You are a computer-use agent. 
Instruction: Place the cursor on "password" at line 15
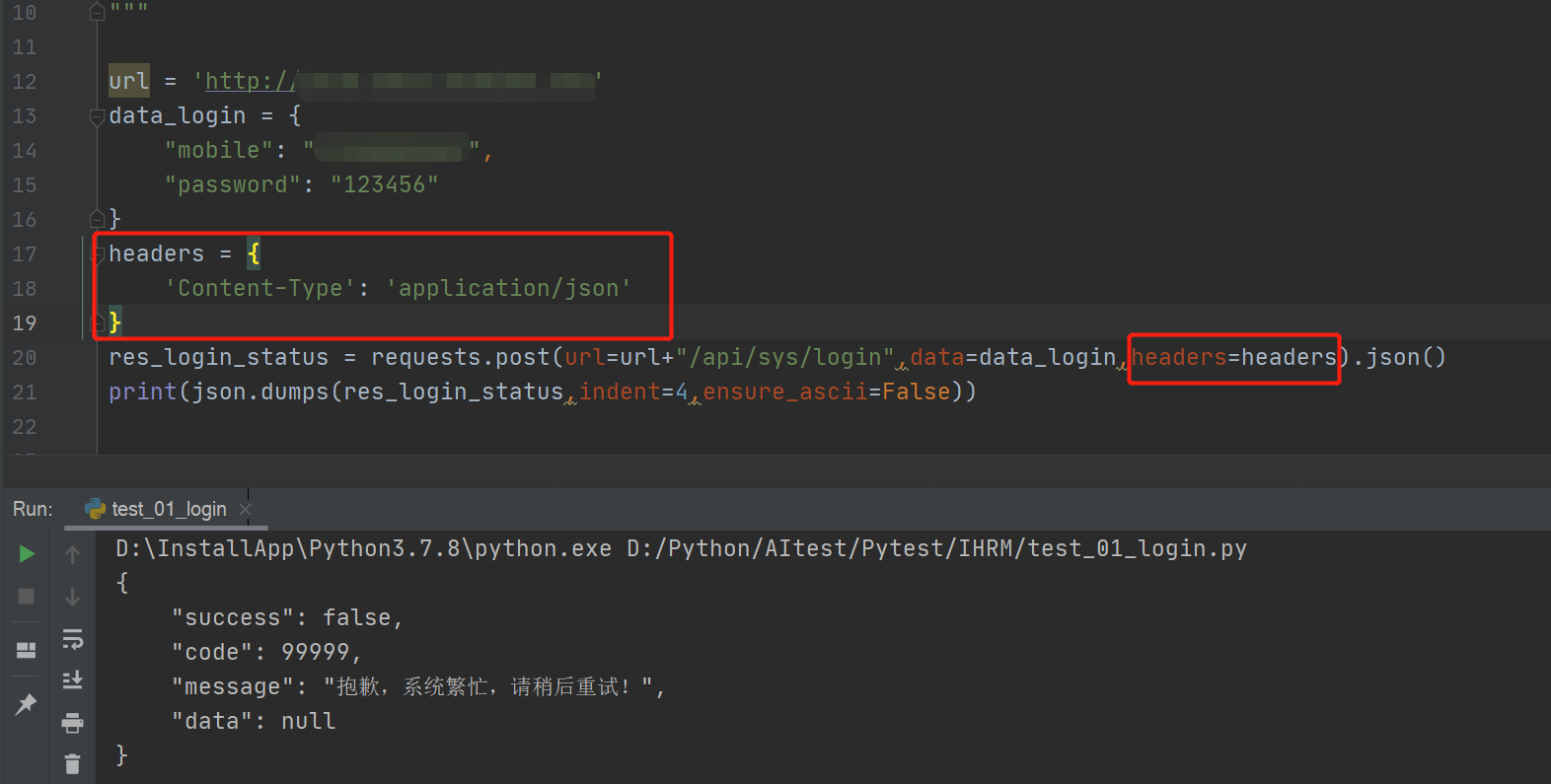[x=233, y=184]
